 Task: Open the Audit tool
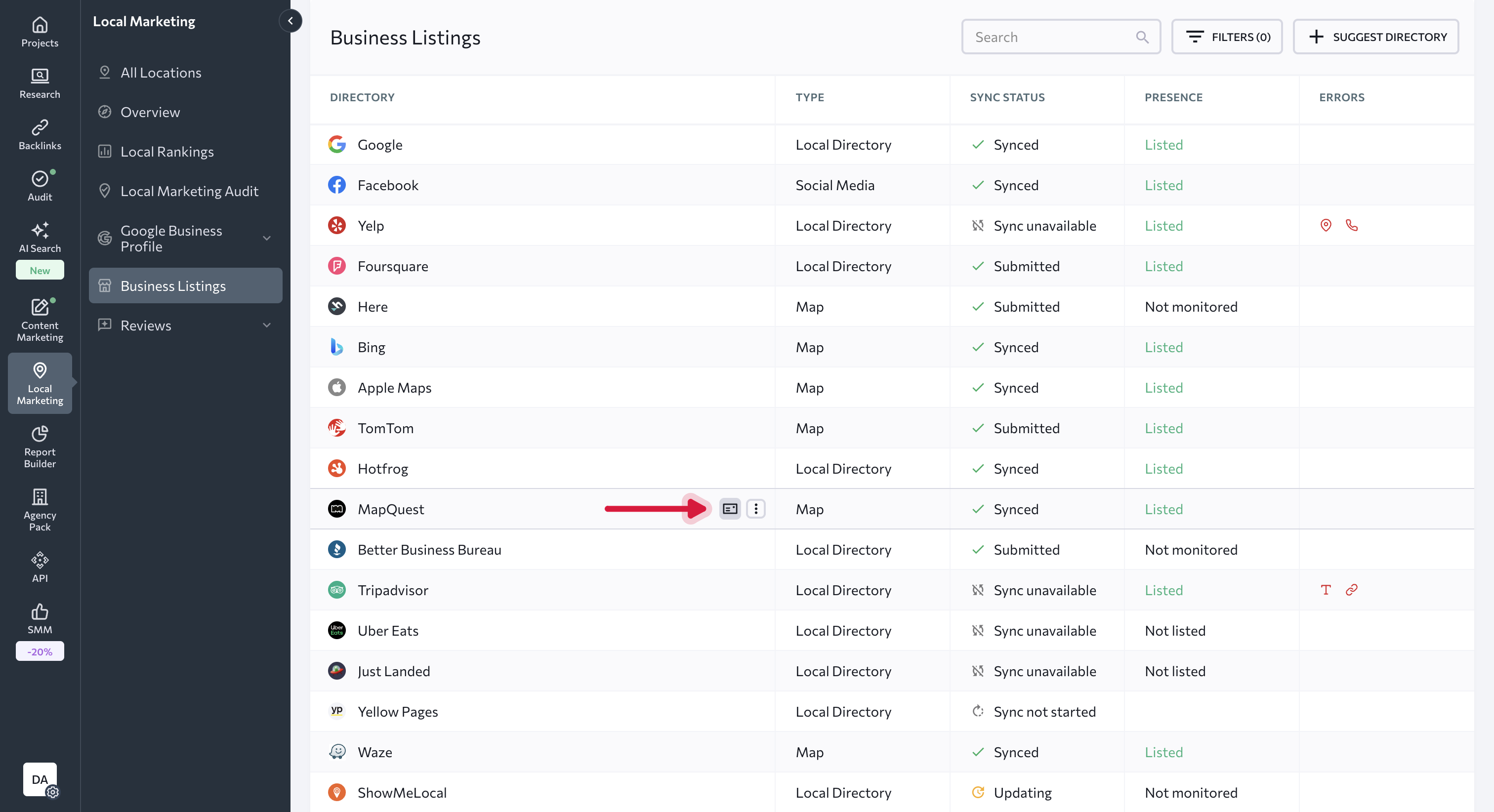(x=40, y=186)
